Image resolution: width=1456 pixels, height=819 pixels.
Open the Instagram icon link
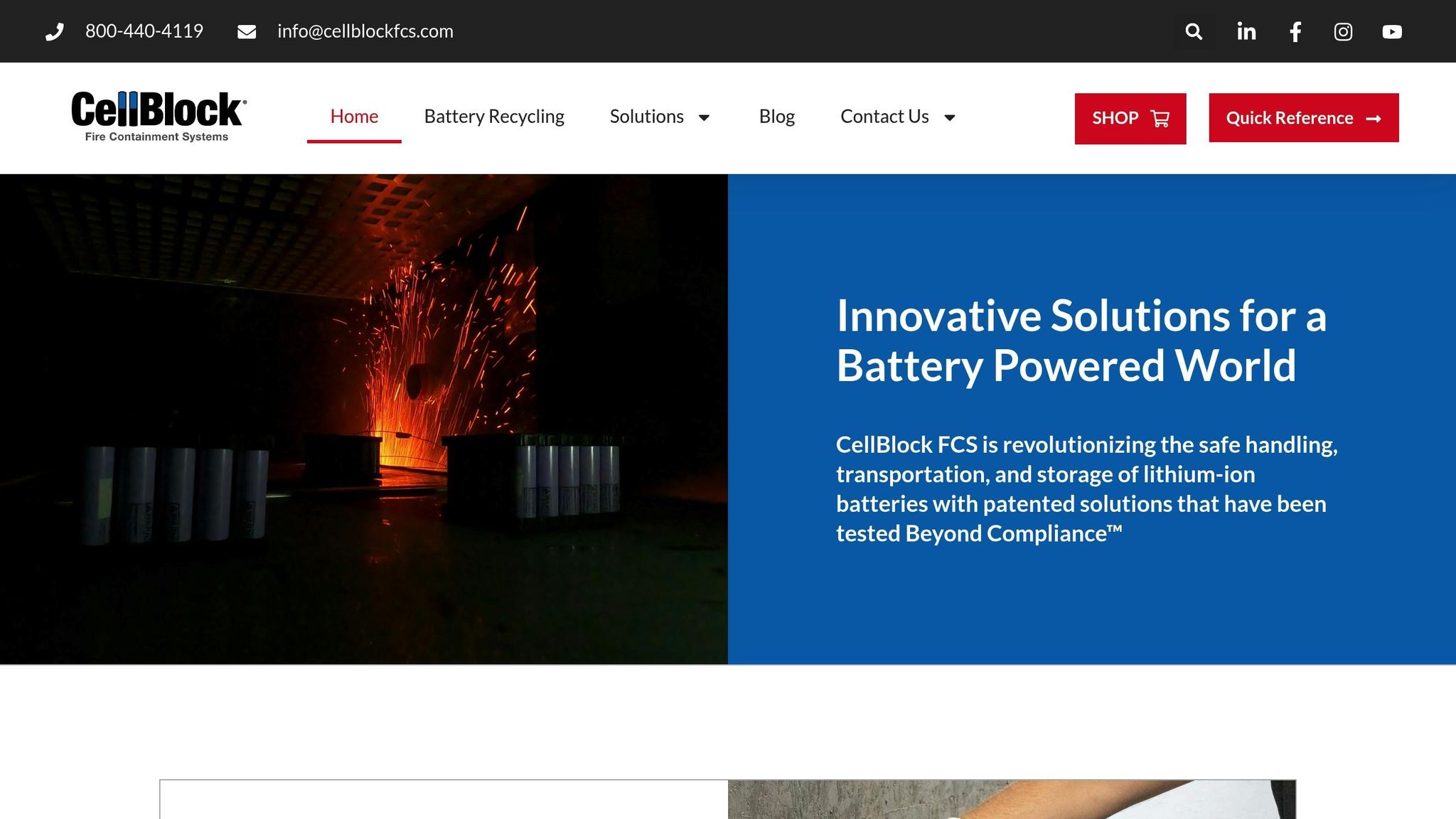point(1343,31)
